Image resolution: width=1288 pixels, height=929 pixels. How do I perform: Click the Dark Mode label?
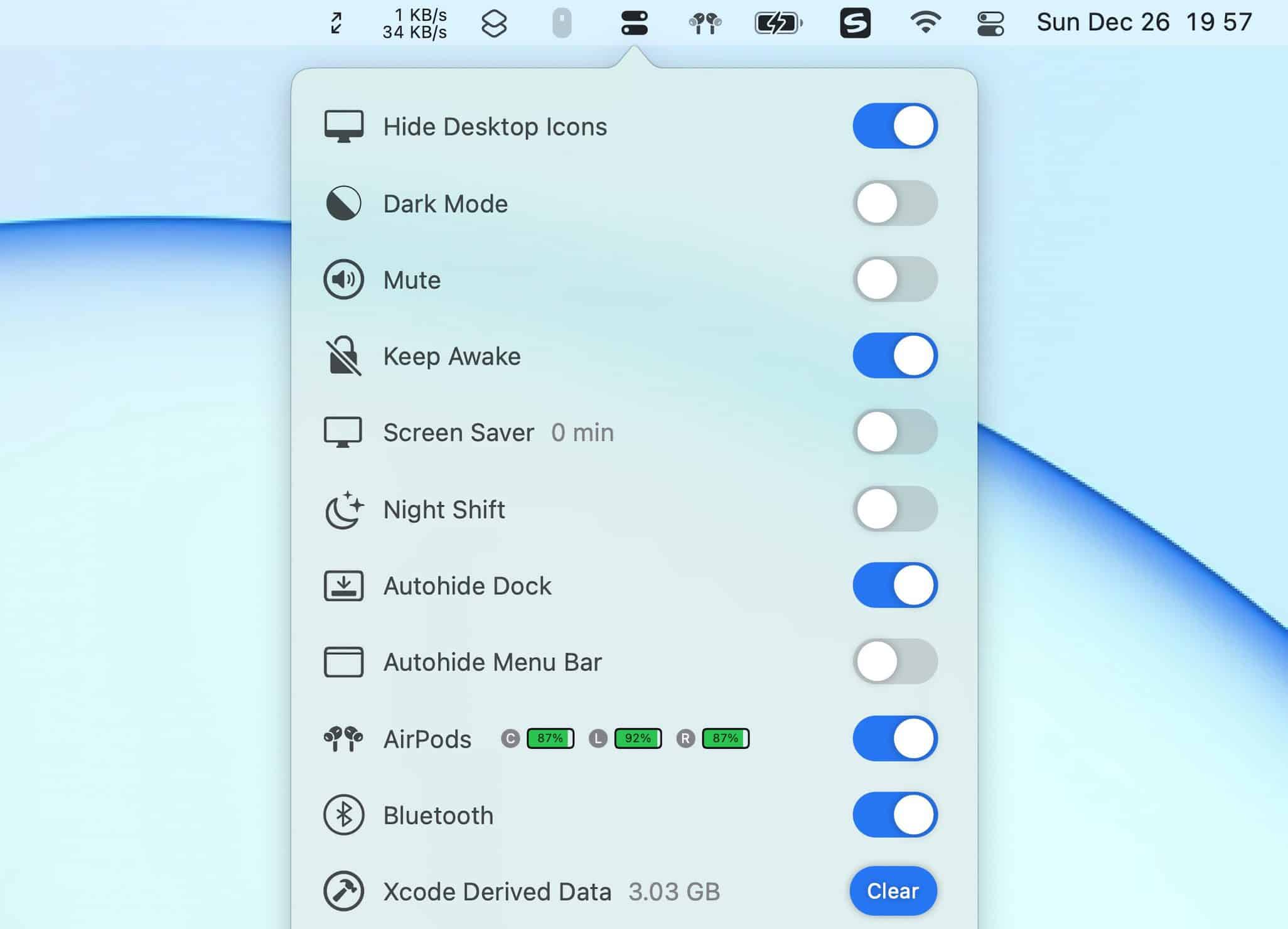(446, 203)
